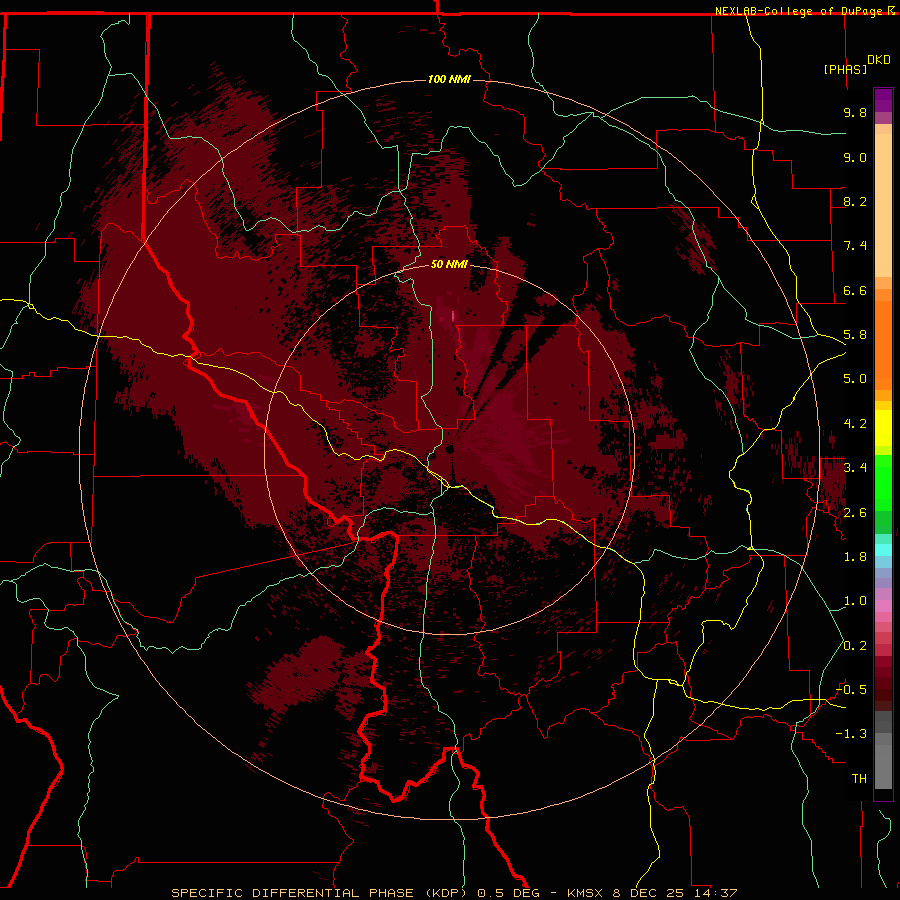
Task: Click the 100 NMI range ring label
Action: click(x=449, y=79)
